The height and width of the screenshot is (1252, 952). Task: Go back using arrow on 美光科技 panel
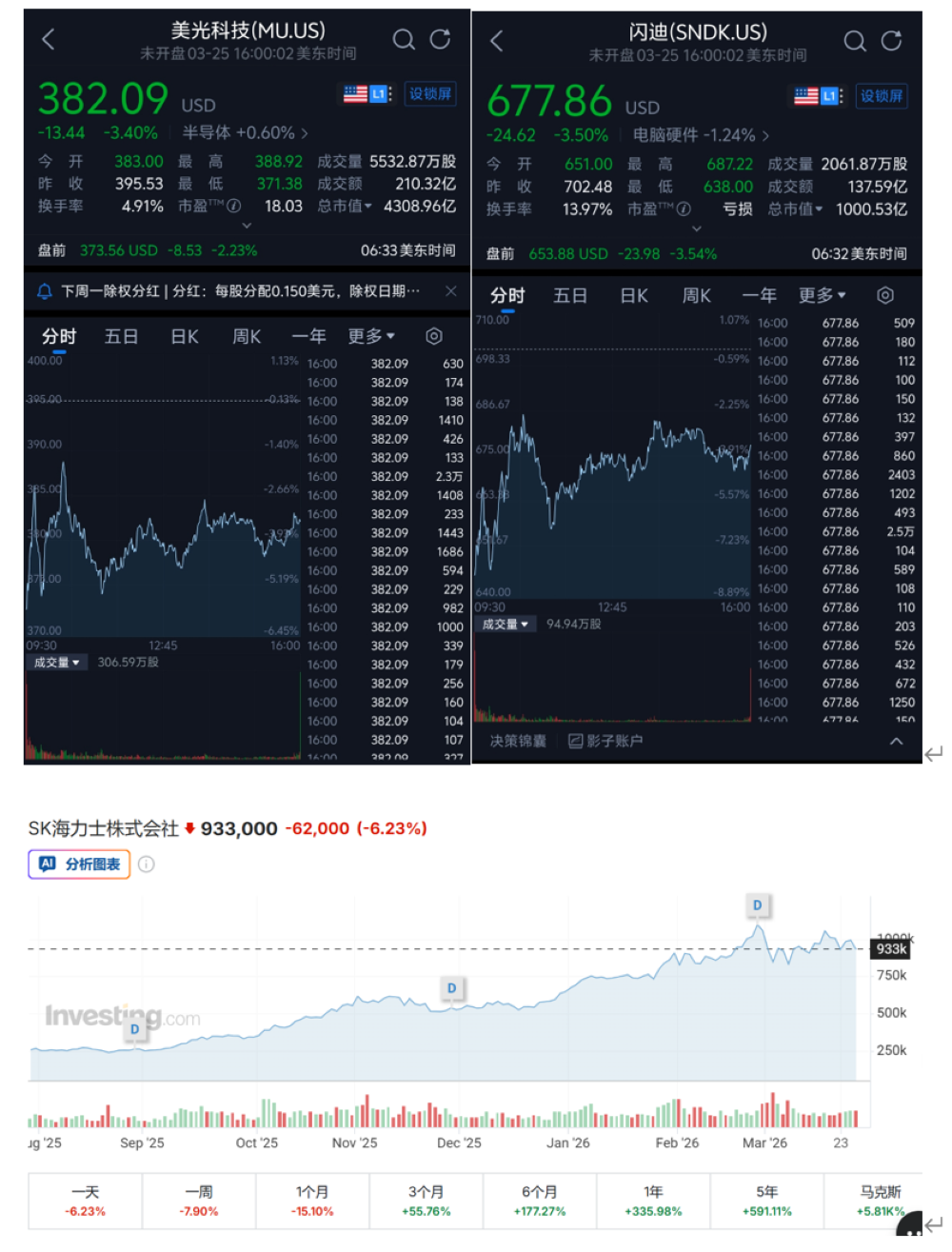point(49,39)
